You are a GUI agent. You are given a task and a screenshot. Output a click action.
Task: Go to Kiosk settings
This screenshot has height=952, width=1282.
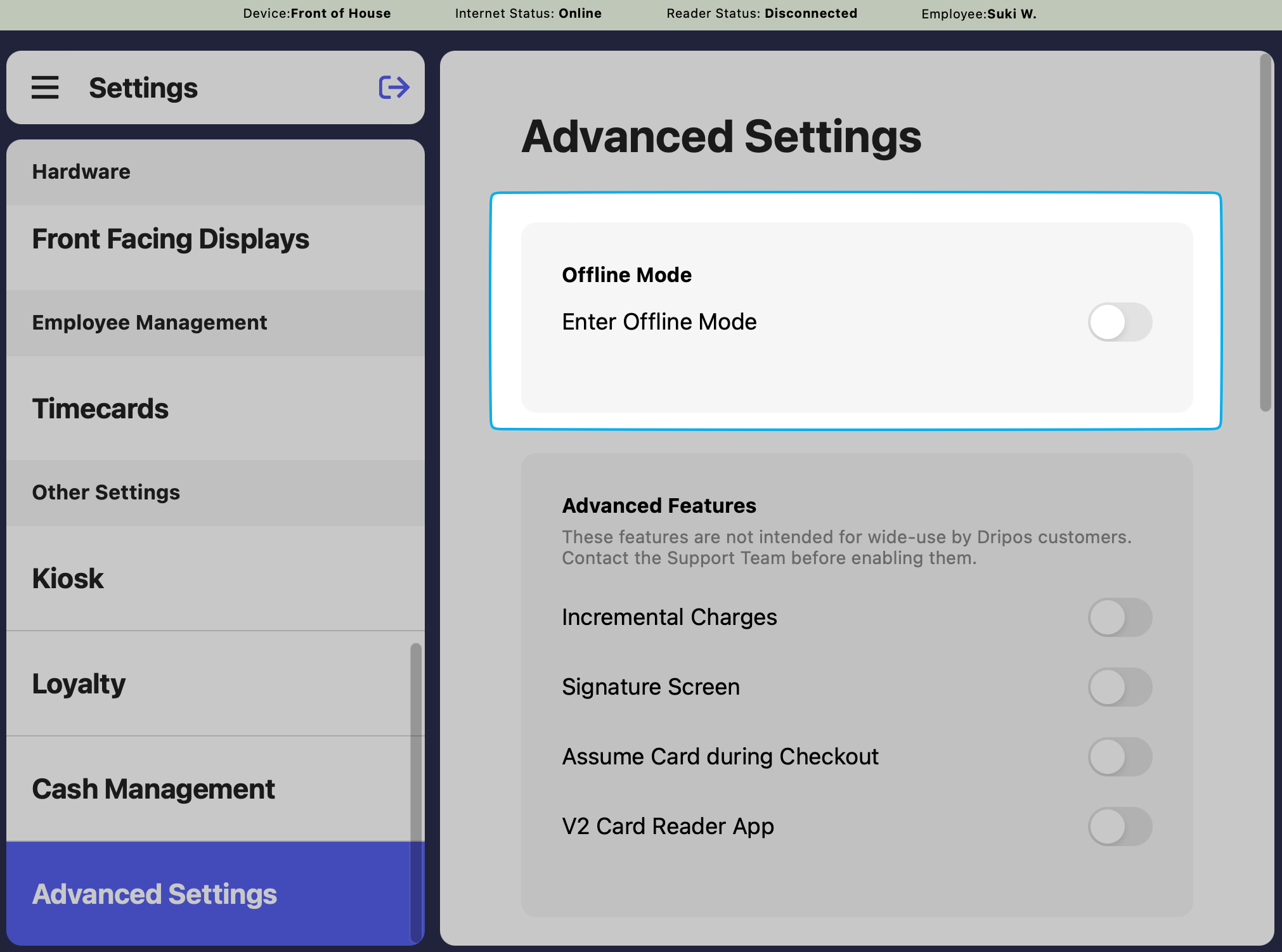tap(68, 579)
